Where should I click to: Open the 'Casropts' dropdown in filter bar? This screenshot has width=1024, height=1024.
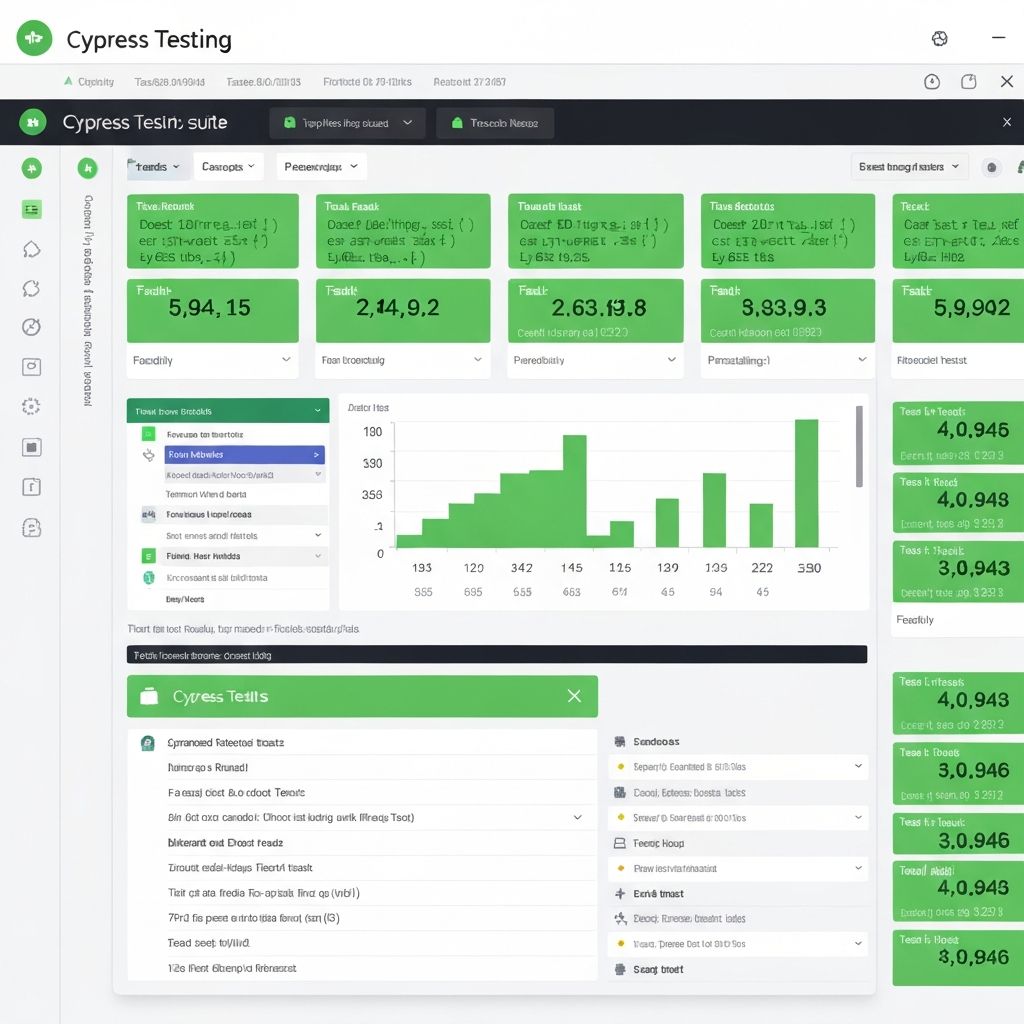[x=228, y=167]
